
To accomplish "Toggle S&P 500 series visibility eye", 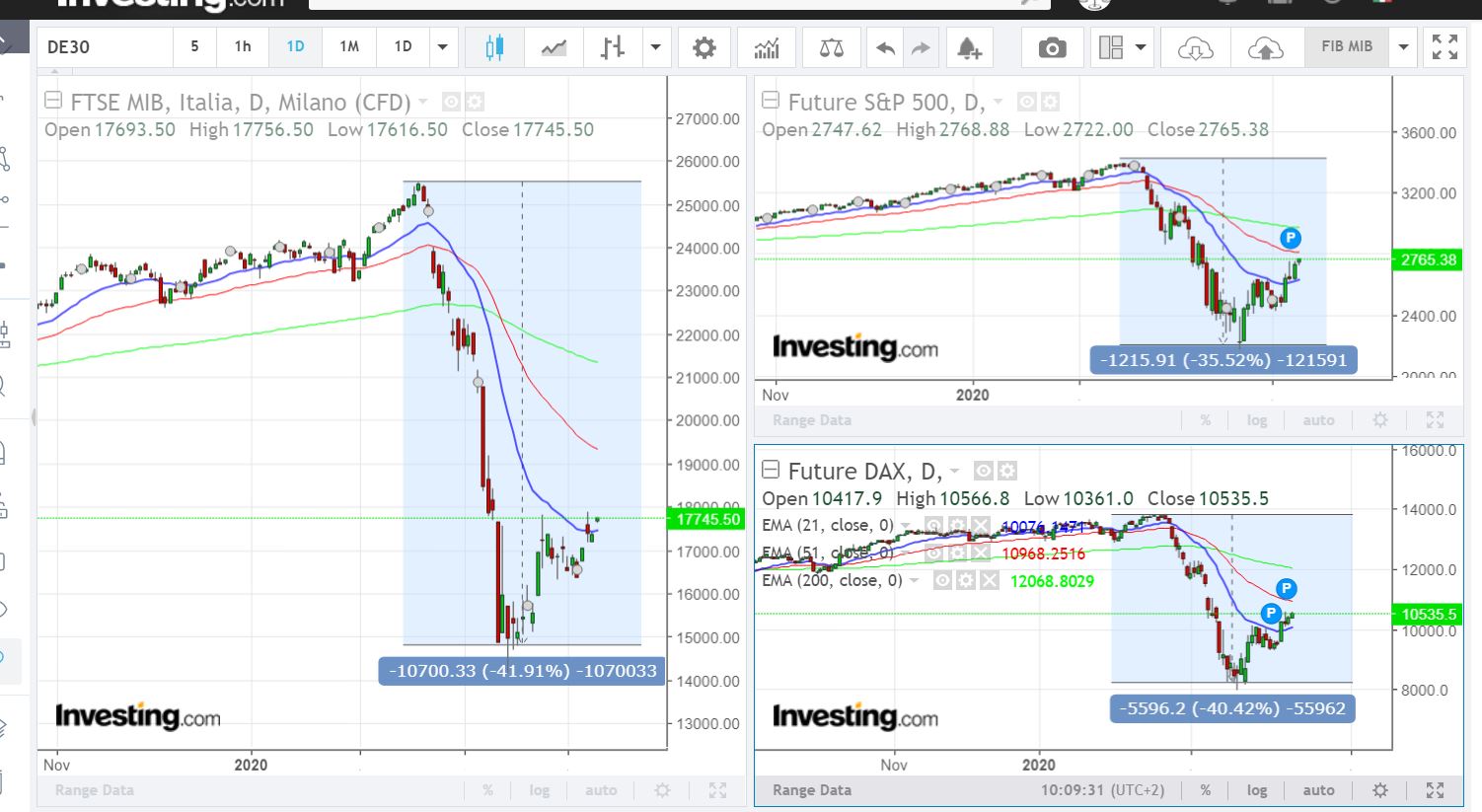I will [x=1026, y=102].
